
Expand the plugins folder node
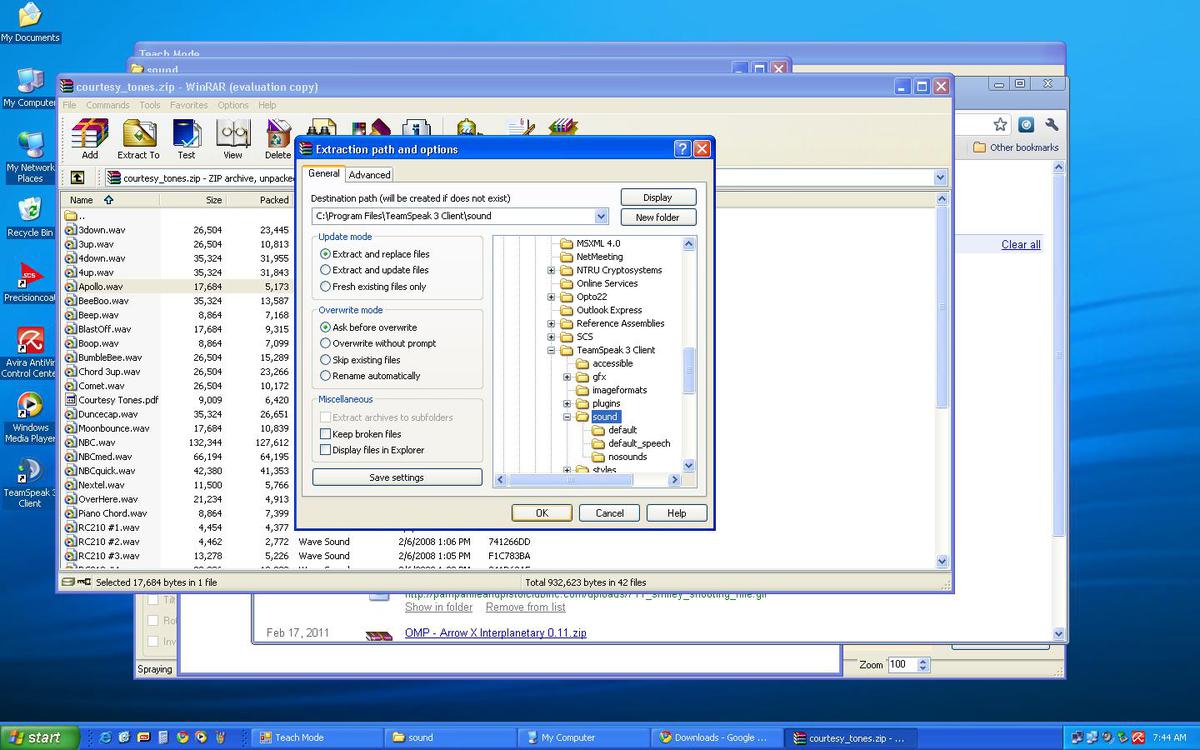coord(567,404)
